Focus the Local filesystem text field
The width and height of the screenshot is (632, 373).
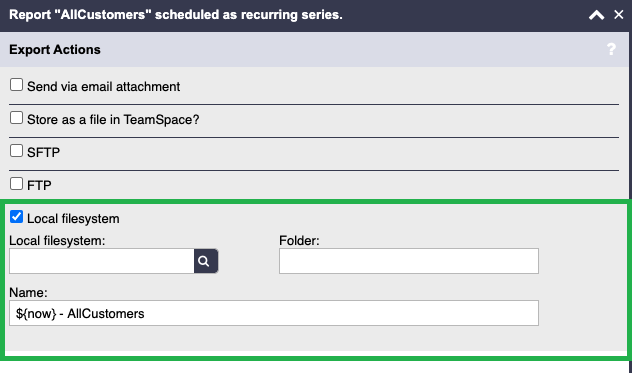[102, 261]
